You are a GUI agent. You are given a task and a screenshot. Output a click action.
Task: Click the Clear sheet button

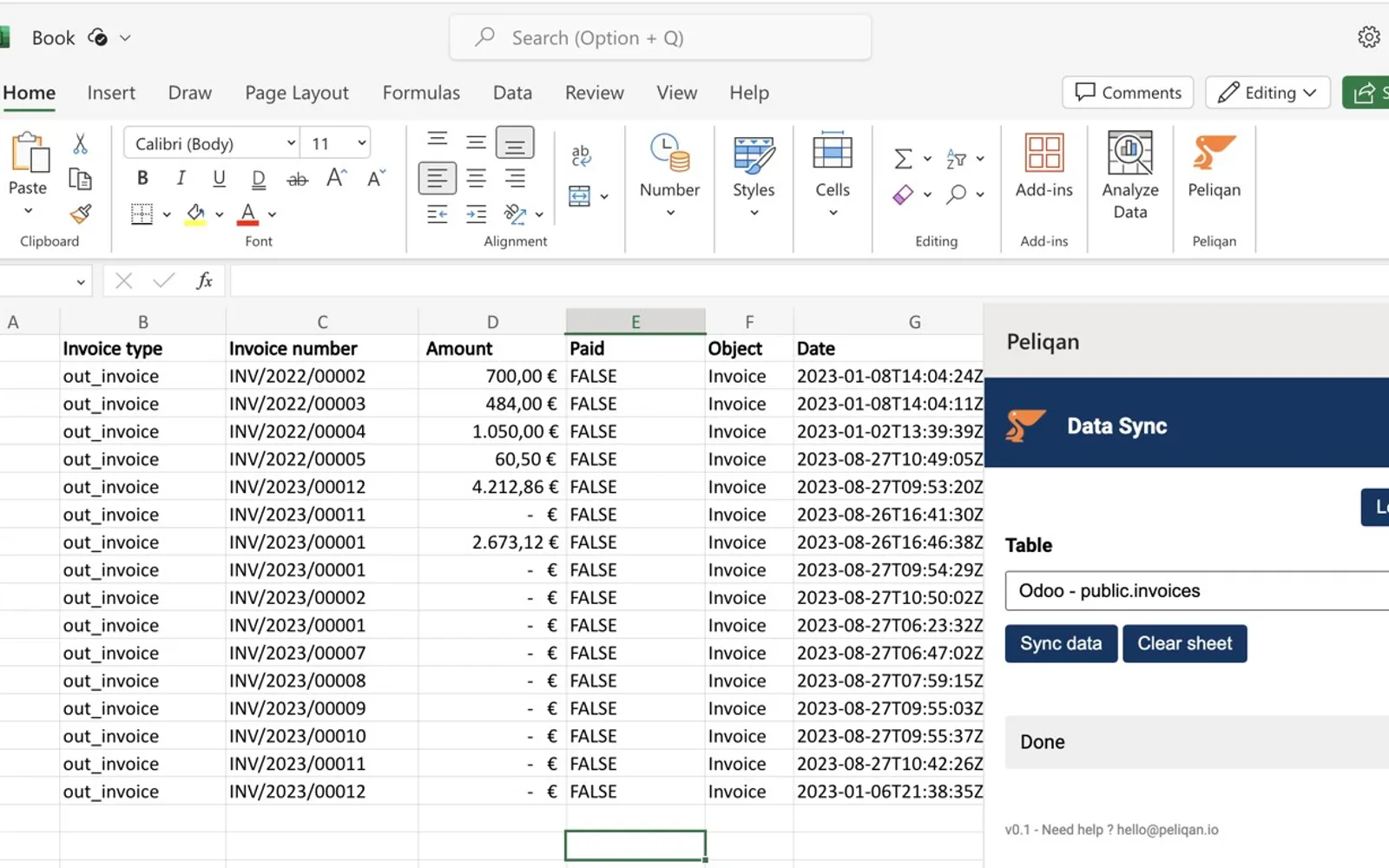click(x=1184, y=644)
